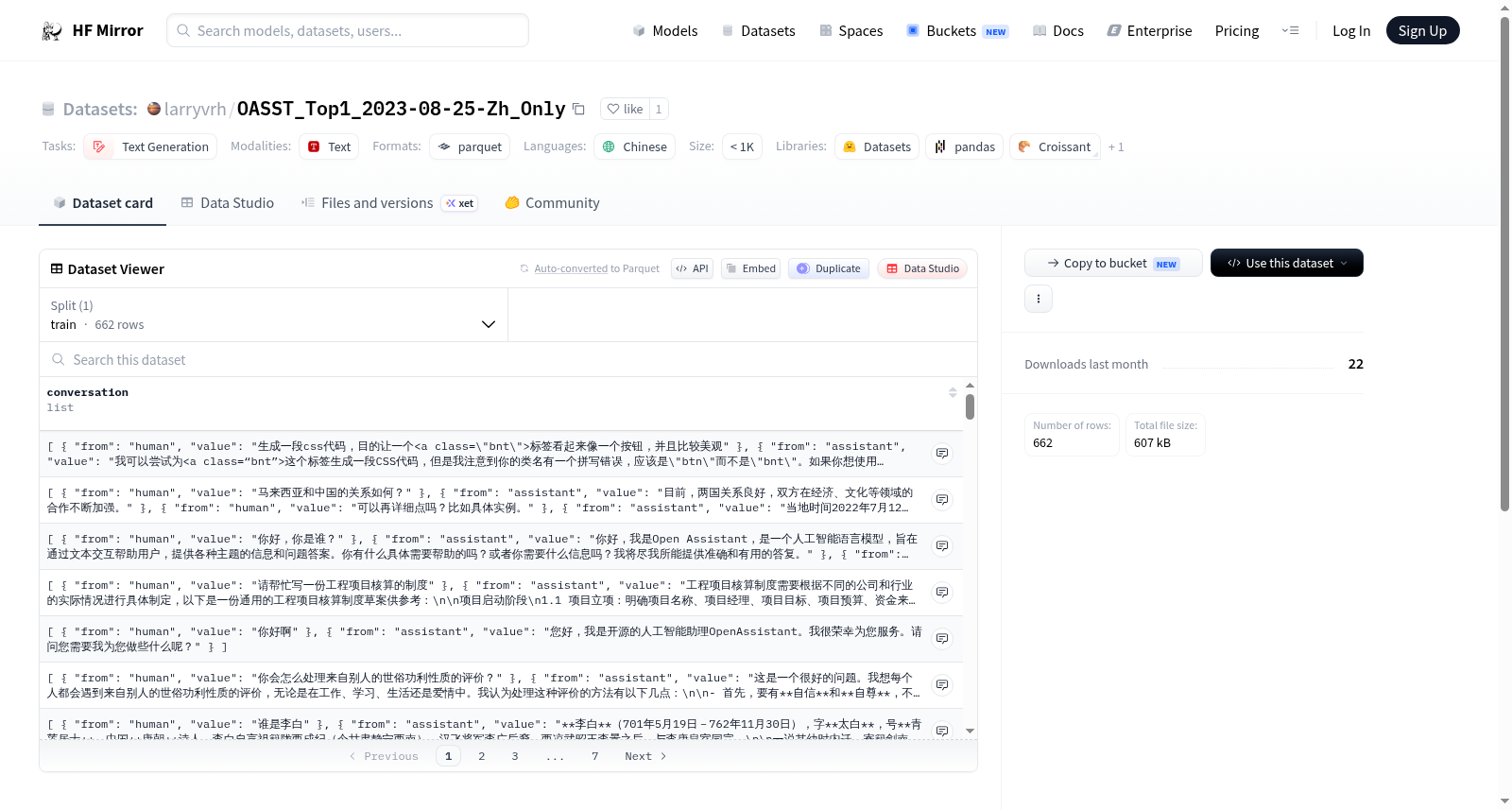The image size is (1512, 810).
Task: Open the Enterprise nav item
Action: (x=1149, y=30)
